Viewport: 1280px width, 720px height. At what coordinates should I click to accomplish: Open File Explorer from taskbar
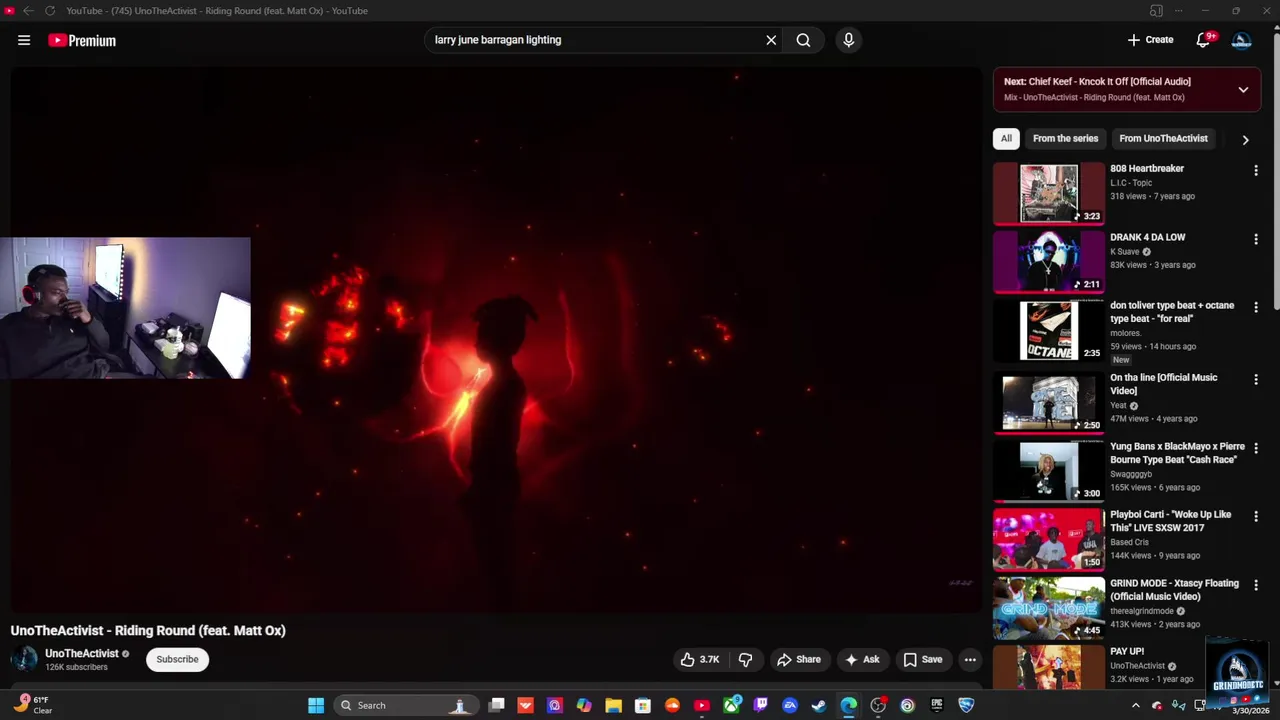[613, 705]
